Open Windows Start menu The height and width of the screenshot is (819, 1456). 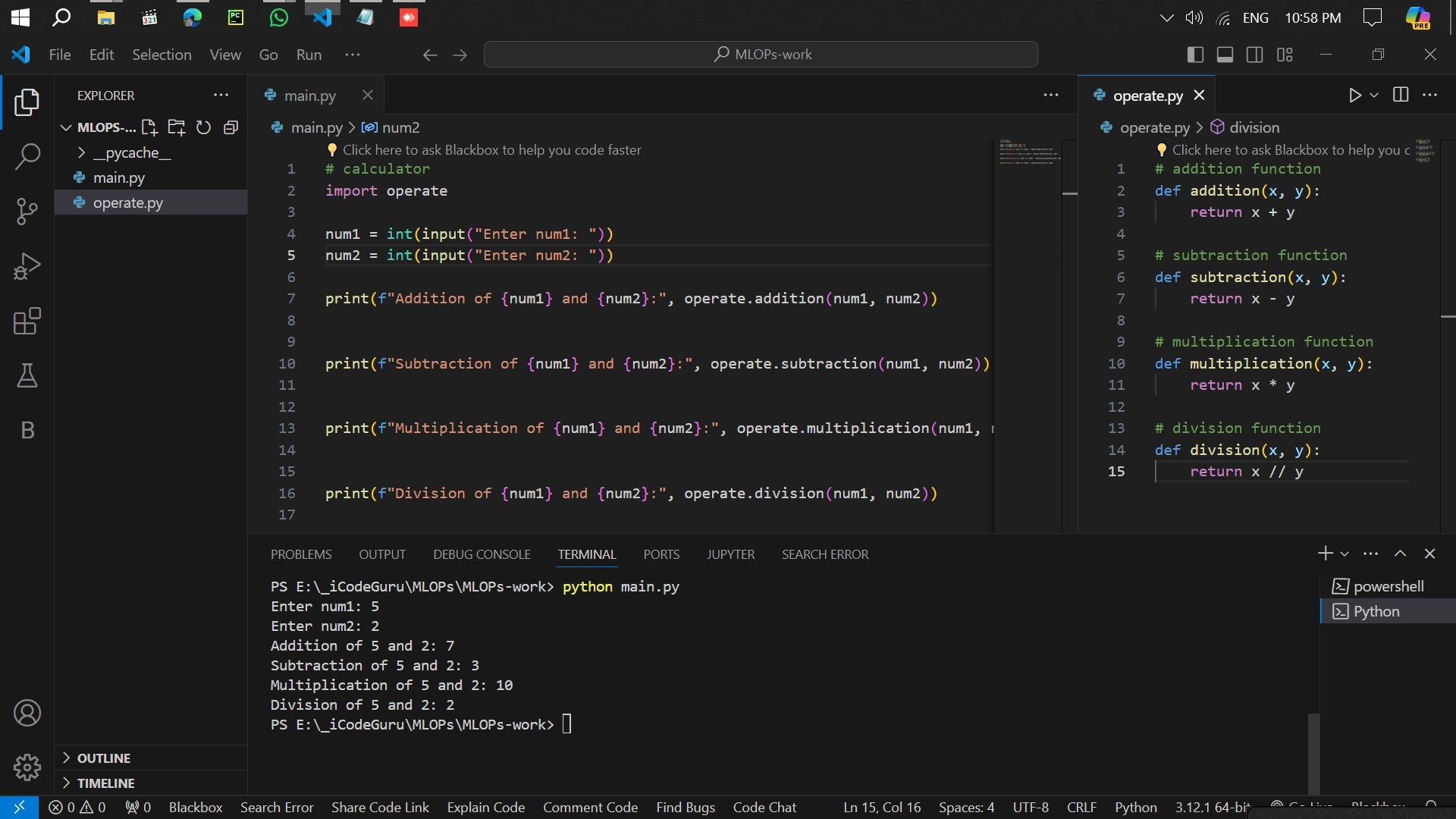(x=20, y=17)
